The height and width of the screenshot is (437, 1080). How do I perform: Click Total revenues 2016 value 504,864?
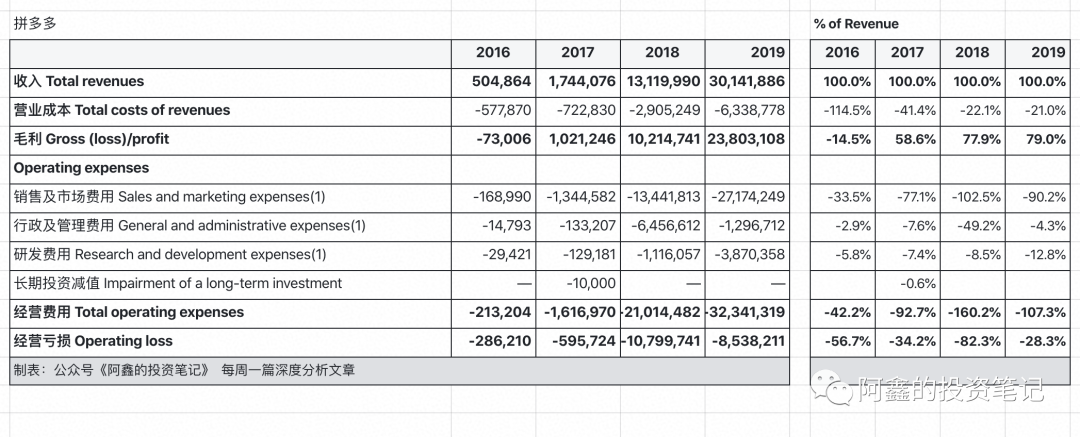501,81
